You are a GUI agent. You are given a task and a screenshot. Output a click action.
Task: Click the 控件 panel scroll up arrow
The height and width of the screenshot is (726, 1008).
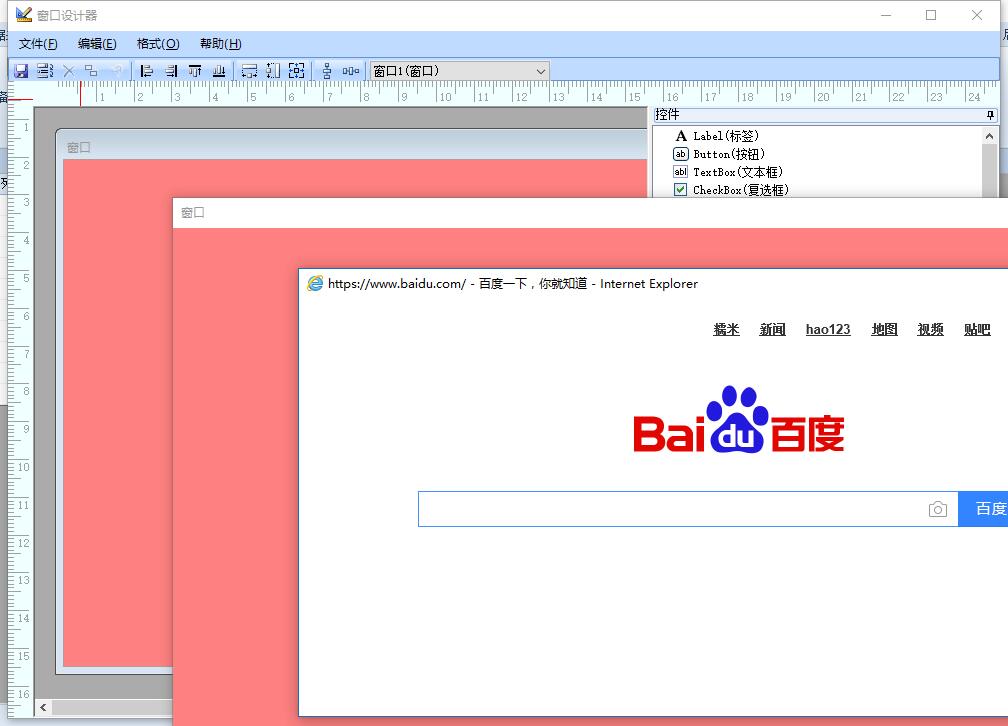[989, 136]
